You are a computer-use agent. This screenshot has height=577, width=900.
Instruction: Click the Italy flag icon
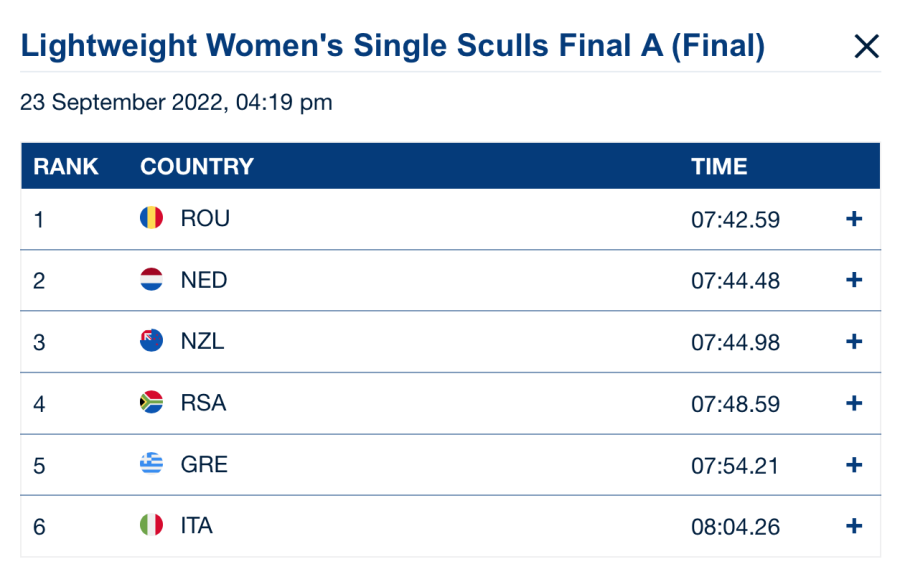point(151,525)
